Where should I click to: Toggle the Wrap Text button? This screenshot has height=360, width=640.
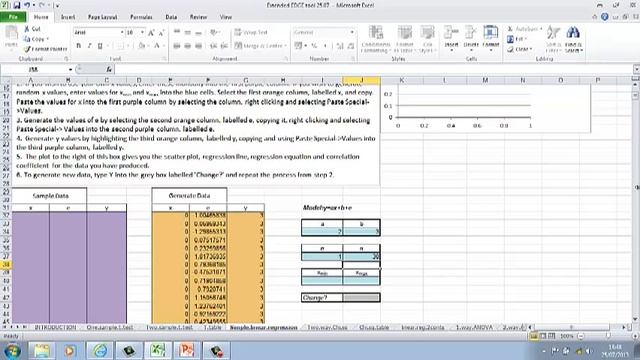(251, 32)
